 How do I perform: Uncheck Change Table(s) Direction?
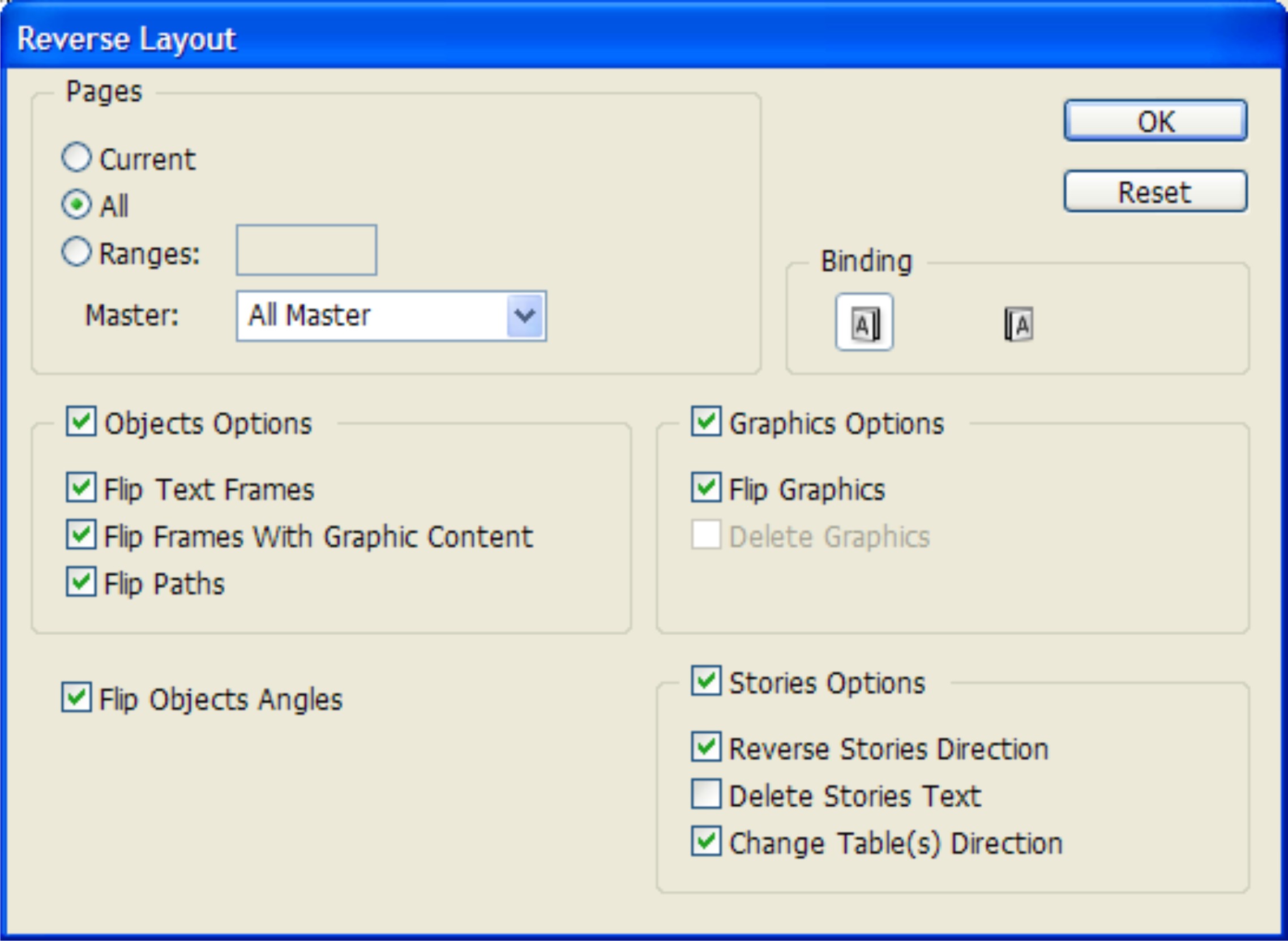[707, 841]
